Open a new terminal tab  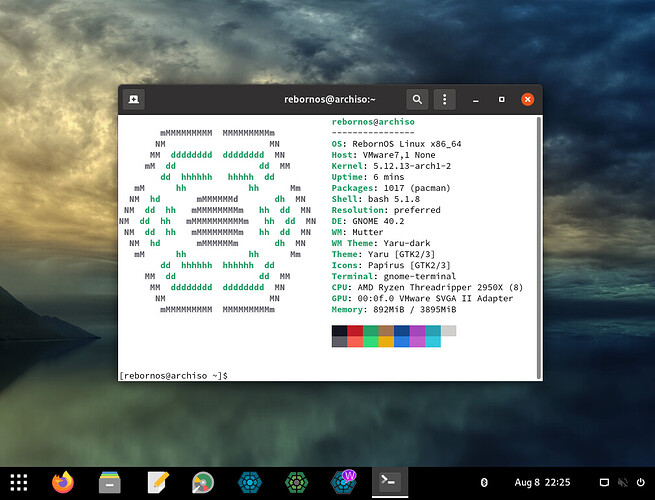coord(133,99)
